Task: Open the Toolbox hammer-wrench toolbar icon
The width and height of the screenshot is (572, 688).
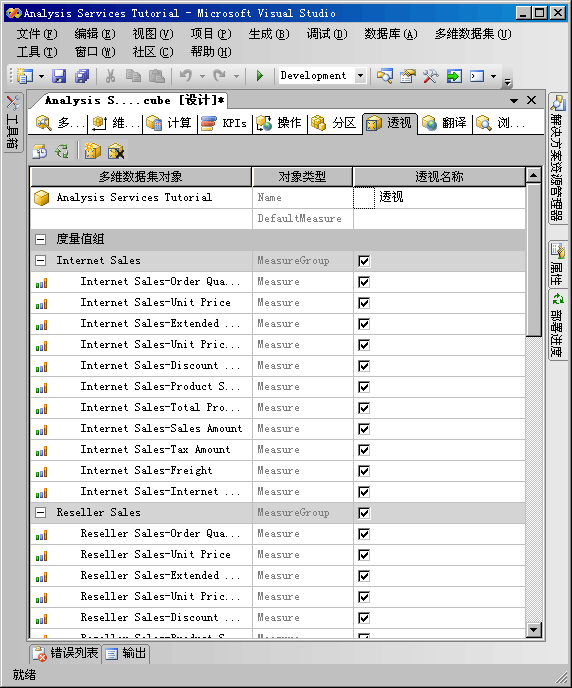Action: pos(431,76)
